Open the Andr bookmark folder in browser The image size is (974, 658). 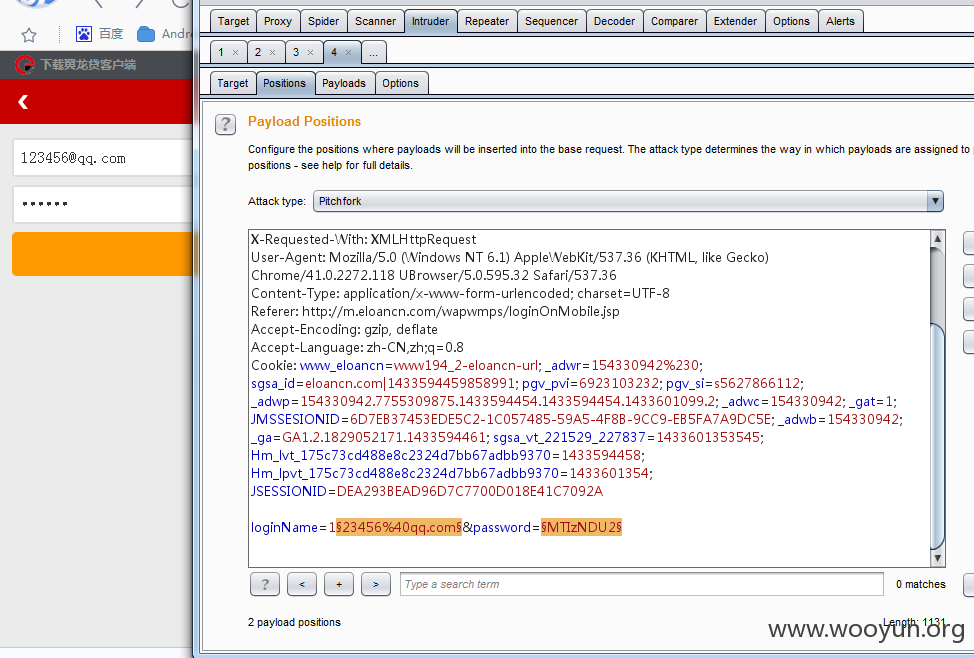[x=165, y=34]
